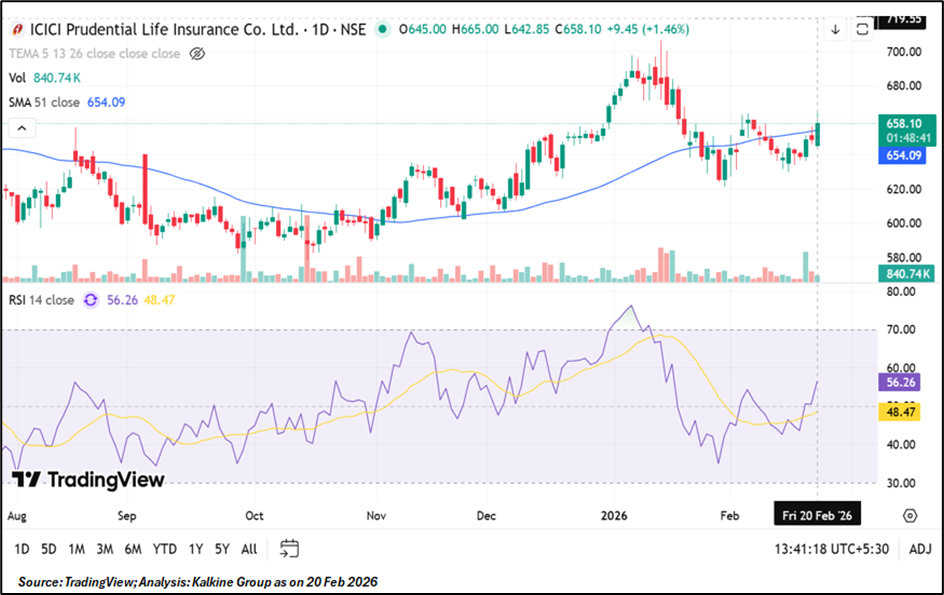Image resolution: width=944 pixels, height=595 pixels.
Task: Choose the 5Y time range
Action: click(x=222, y=548)
